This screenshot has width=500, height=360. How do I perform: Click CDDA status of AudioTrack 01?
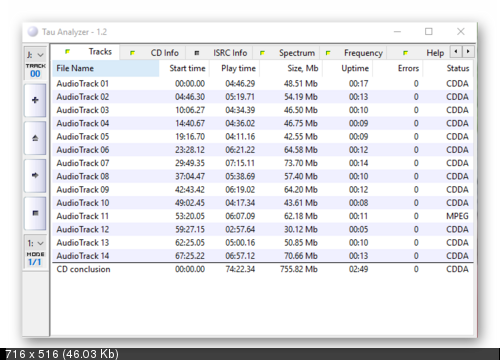[x=457, y=84]
